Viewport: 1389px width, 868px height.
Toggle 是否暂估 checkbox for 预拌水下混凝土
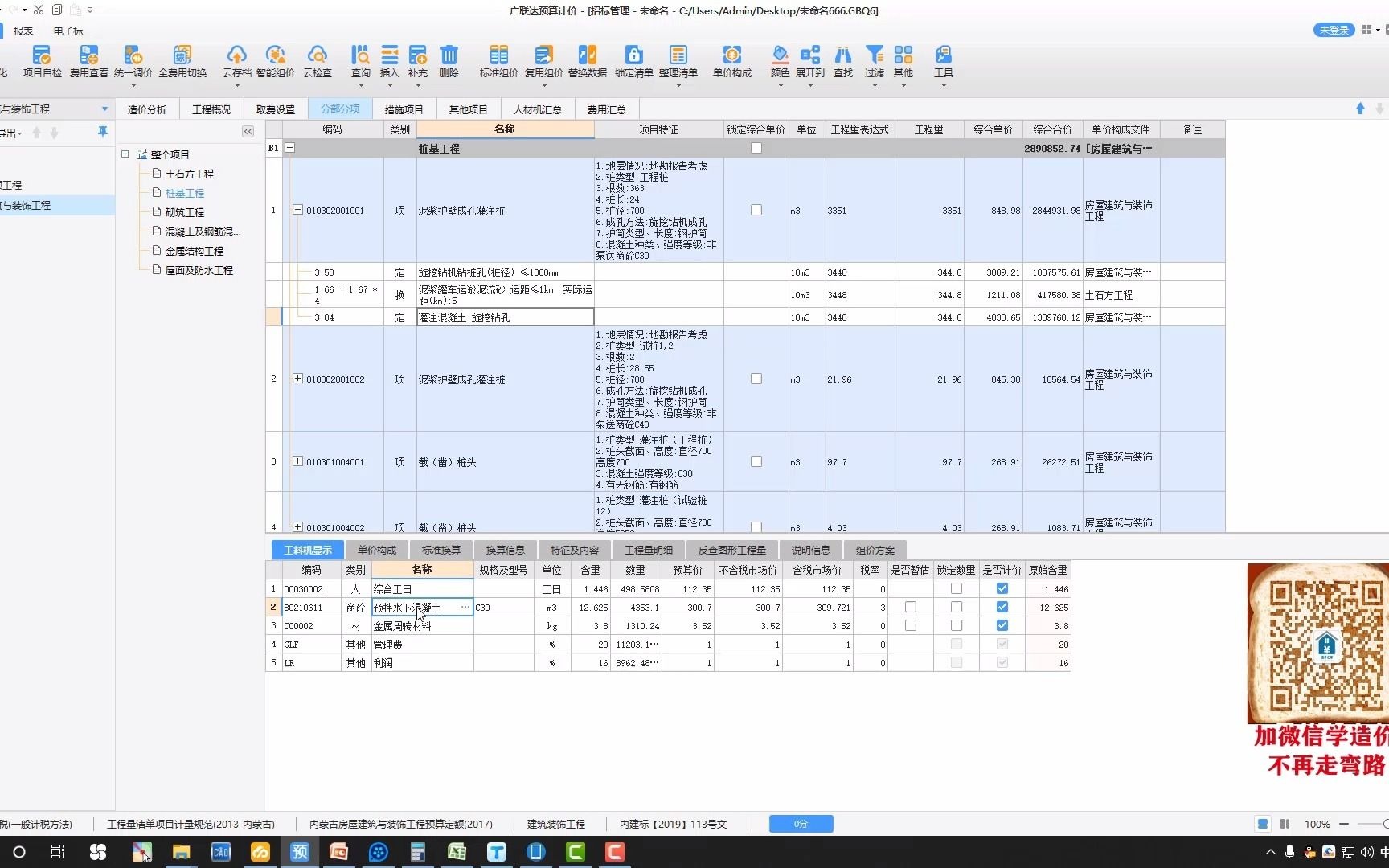click(910, 607)
